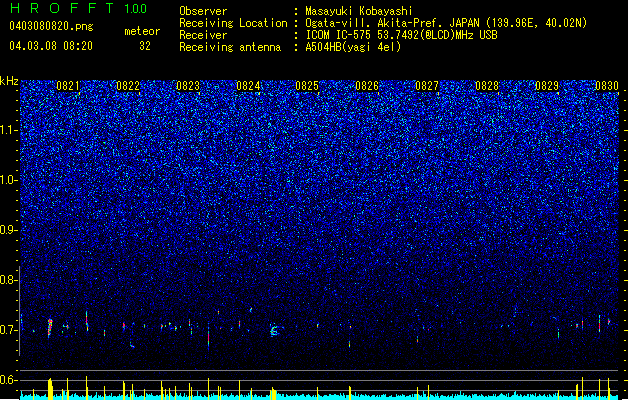Click the Receiver label

(x=203, y=35)
